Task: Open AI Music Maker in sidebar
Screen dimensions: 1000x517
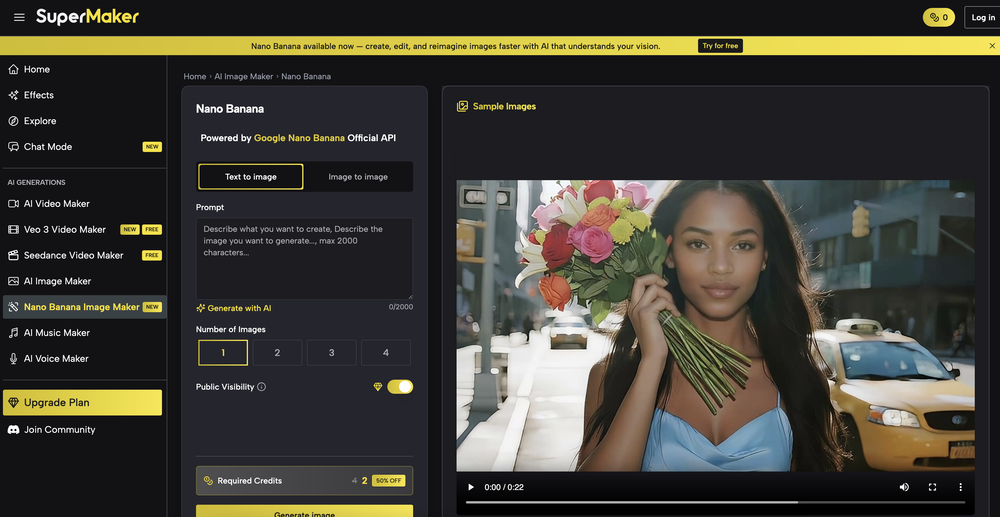Action: point(57,333)
